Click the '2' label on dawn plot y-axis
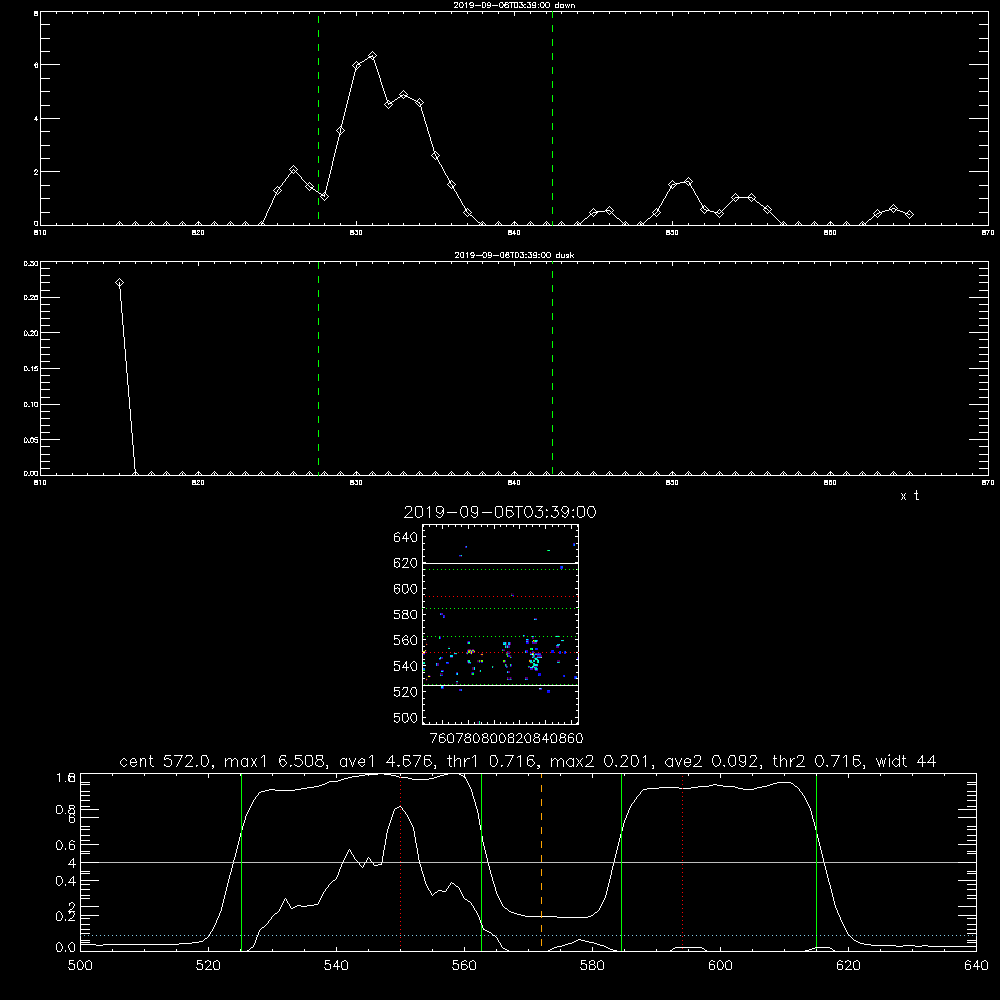 coord(36,172)
